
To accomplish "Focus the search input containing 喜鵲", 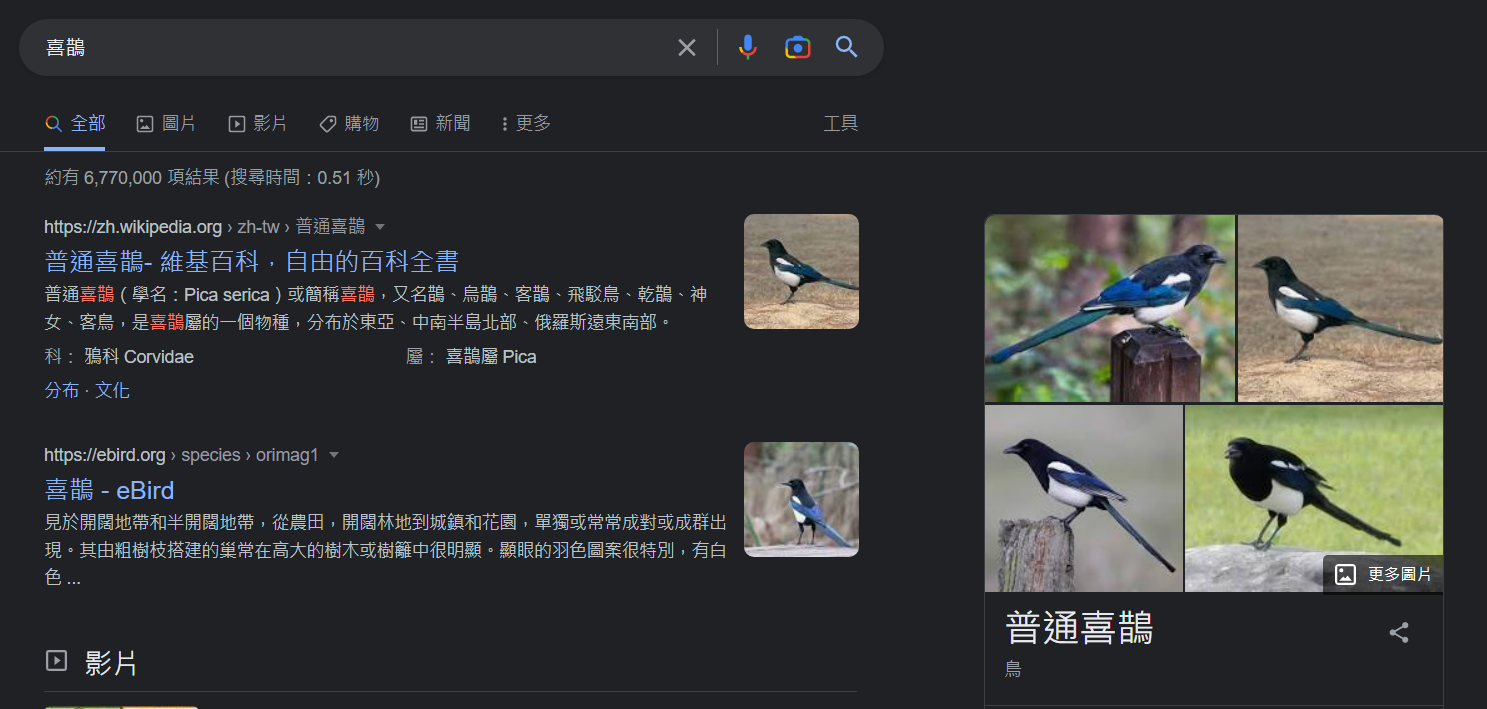I will click(x=350, y=47).
